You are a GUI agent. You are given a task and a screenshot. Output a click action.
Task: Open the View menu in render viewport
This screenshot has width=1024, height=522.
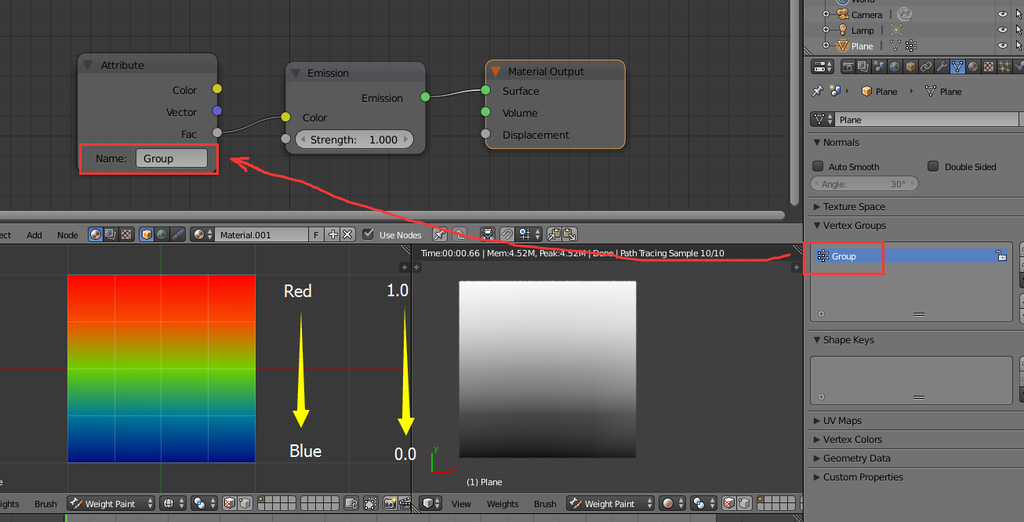[461, 504]
